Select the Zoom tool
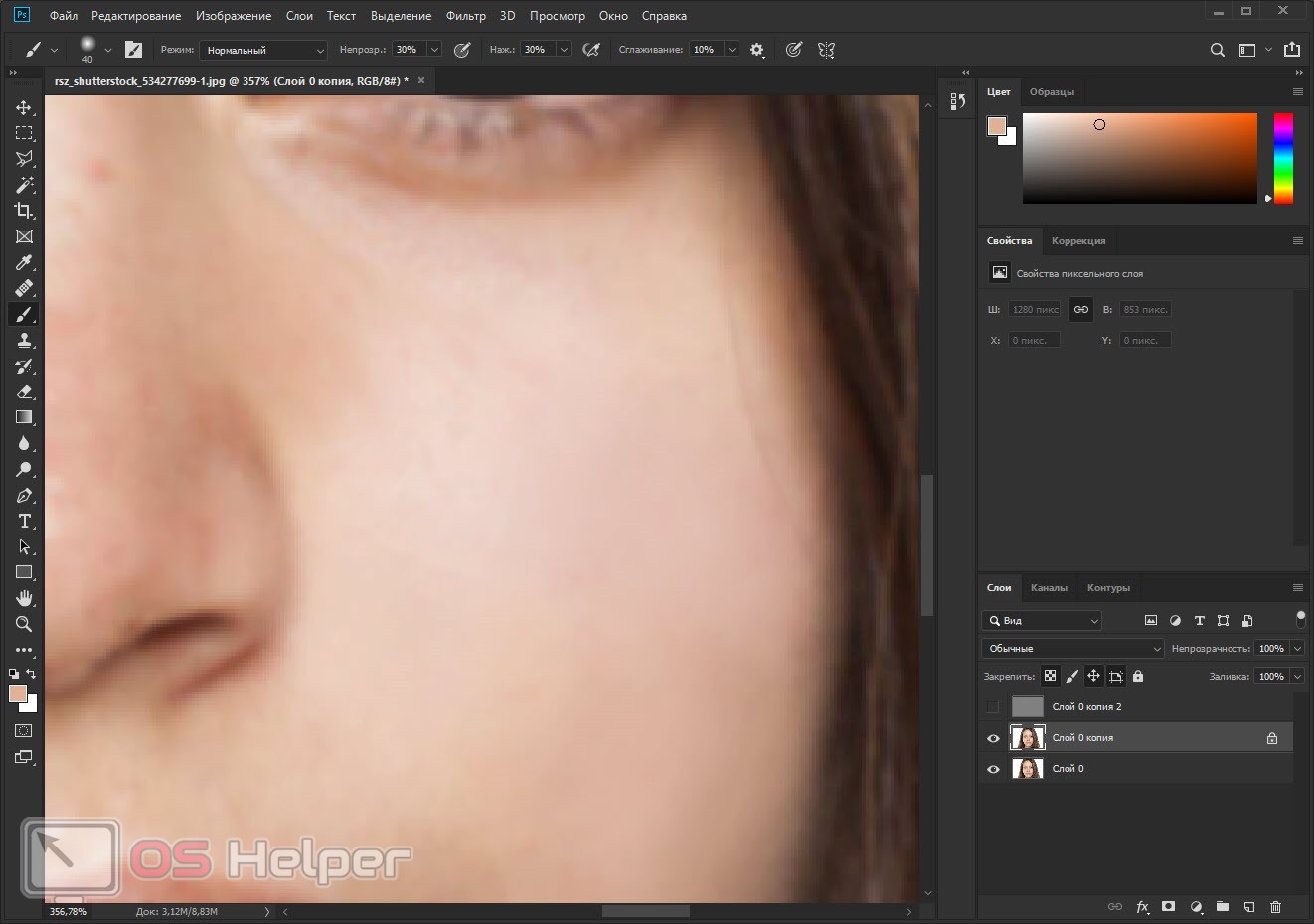Image resolution: width=1314 pixels, height=924 pixels. (24, 624)
